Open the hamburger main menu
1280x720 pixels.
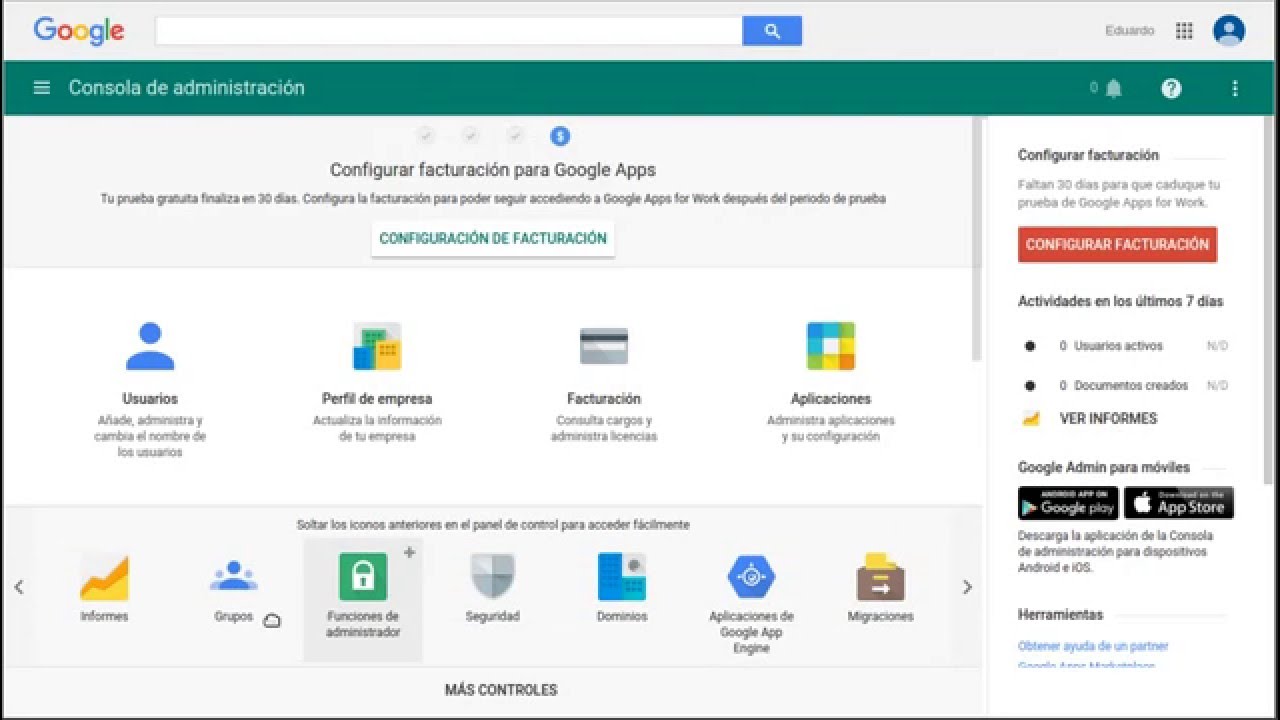[x=41, y=88]
